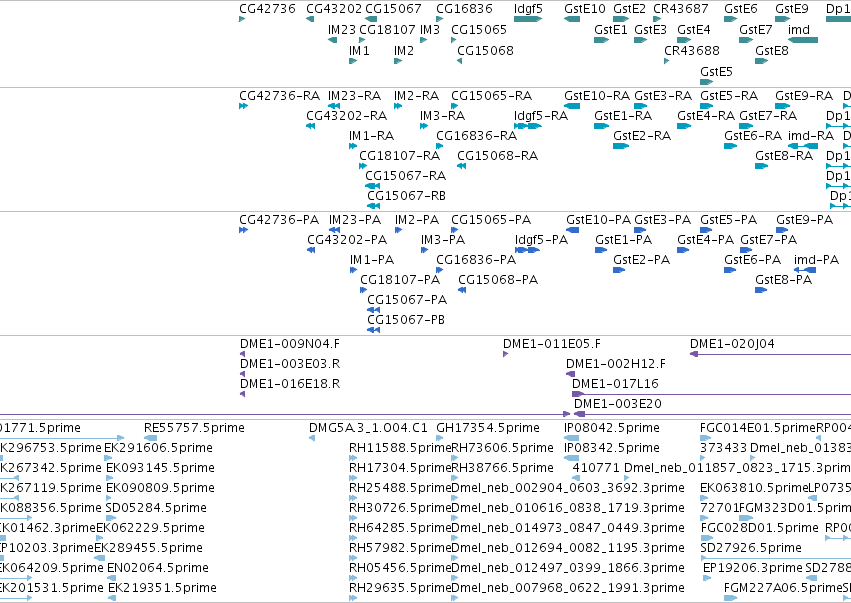Image resolution: width=851 pixels, height=603 pixels.
Task: Click EST RH29635.5prime
Action: click(400, 588)
